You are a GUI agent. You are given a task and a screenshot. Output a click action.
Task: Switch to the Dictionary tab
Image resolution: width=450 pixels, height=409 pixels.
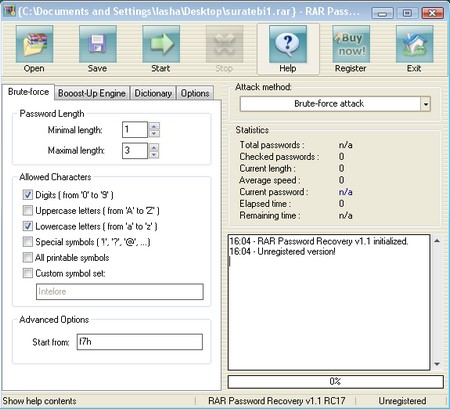[153, 93]
